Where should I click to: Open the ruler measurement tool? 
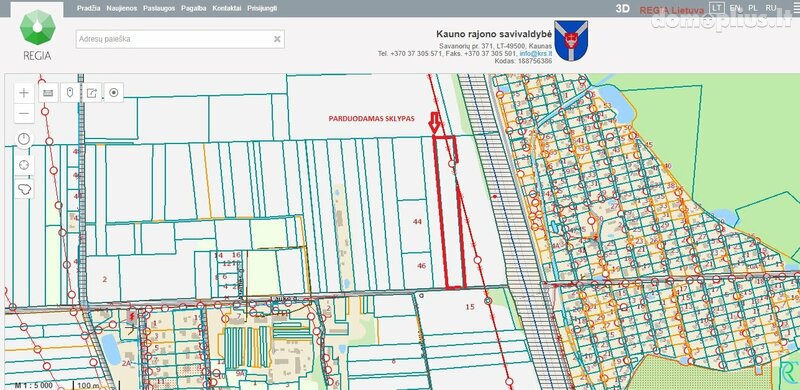48,93
